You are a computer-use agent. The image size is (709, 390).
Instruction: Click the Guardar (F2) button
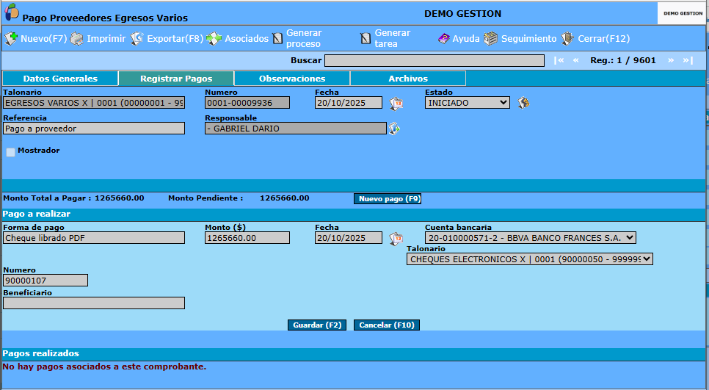click(x=317, y=325)
